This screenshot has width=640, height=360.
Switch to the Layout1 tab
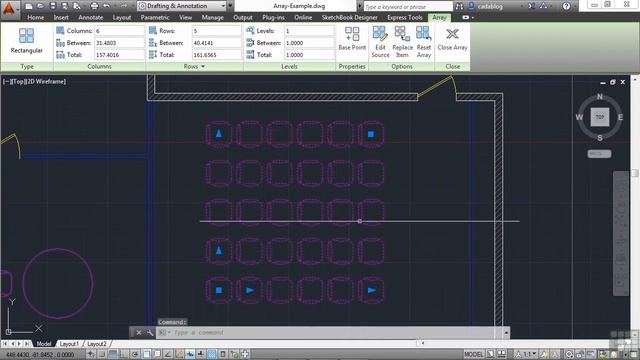pos(69,344)
